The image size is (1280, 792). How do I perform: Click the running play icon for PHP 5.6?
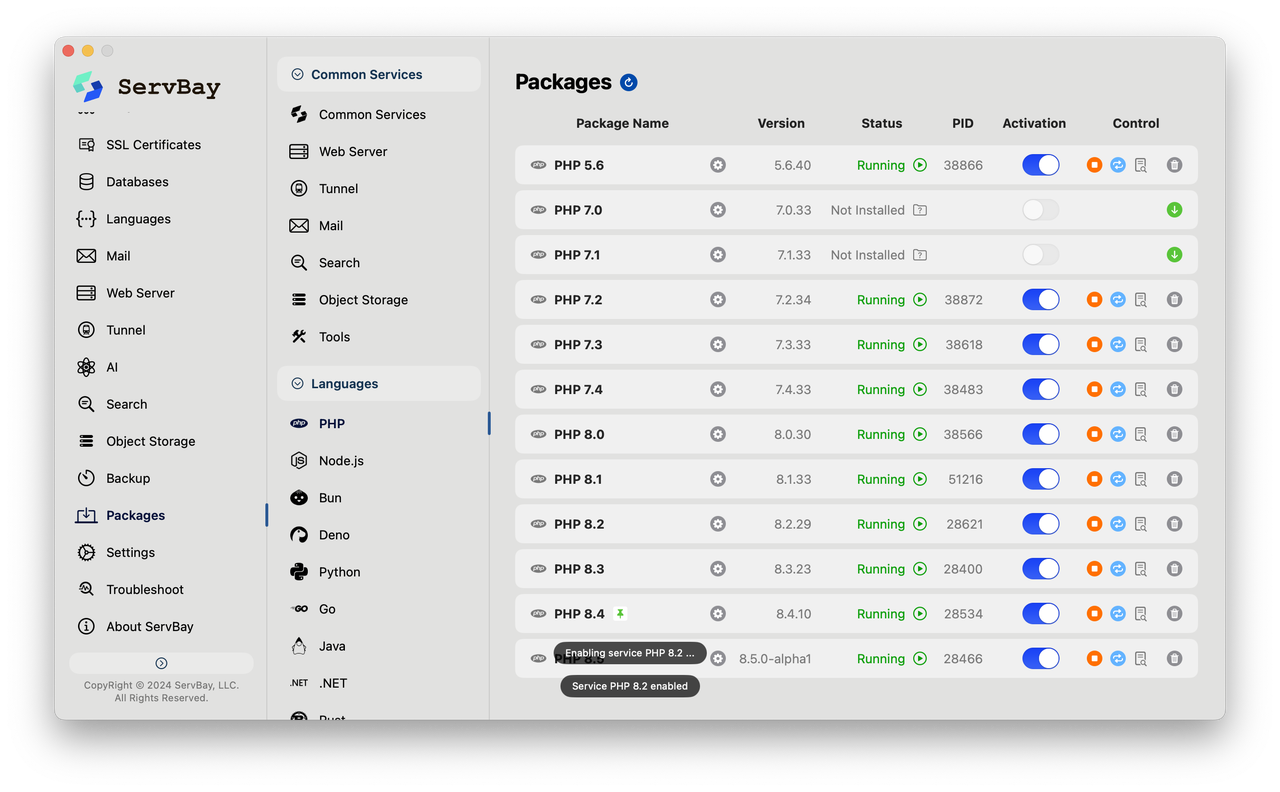[920, 165]
